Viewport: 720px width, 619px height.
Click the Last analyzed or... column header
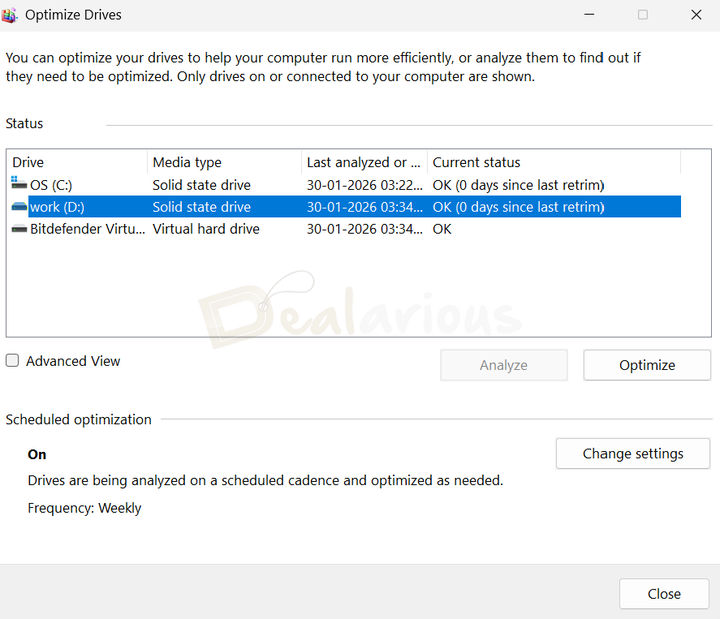coord(365,162)
